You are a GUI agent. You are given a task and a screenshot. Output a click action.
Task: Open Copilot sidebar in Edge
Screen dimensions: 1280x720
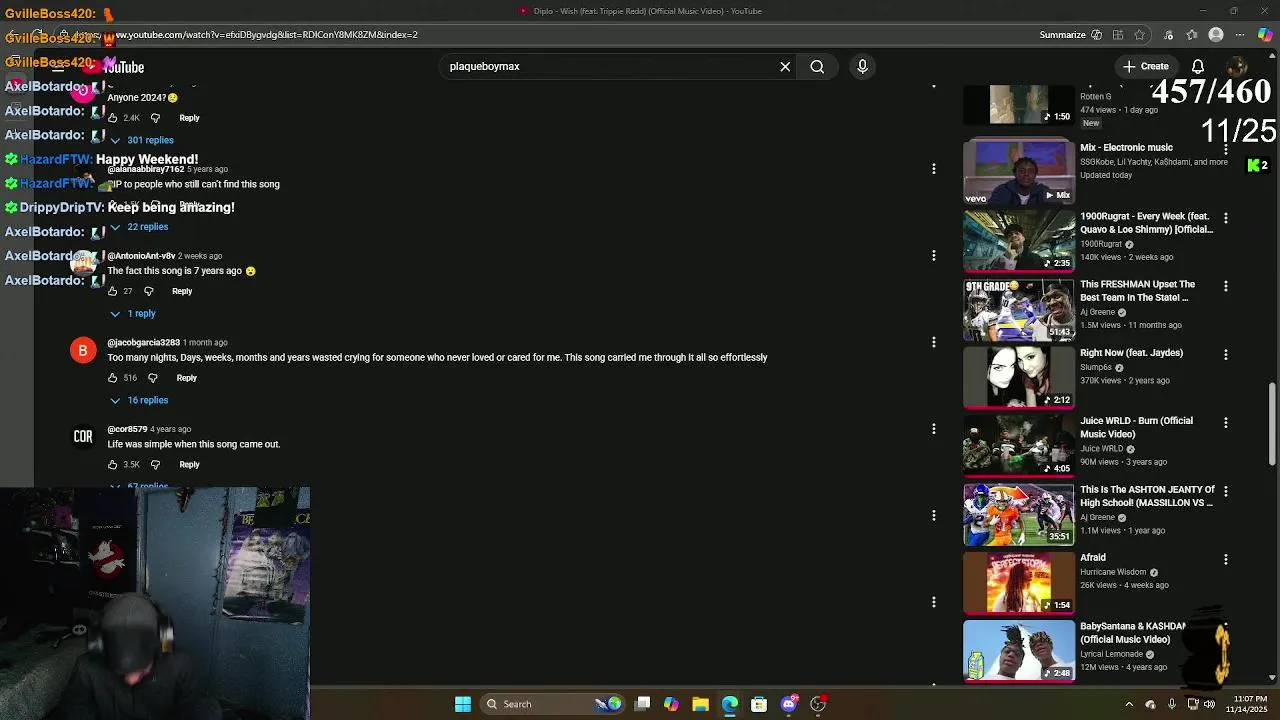pos(1265,35)
